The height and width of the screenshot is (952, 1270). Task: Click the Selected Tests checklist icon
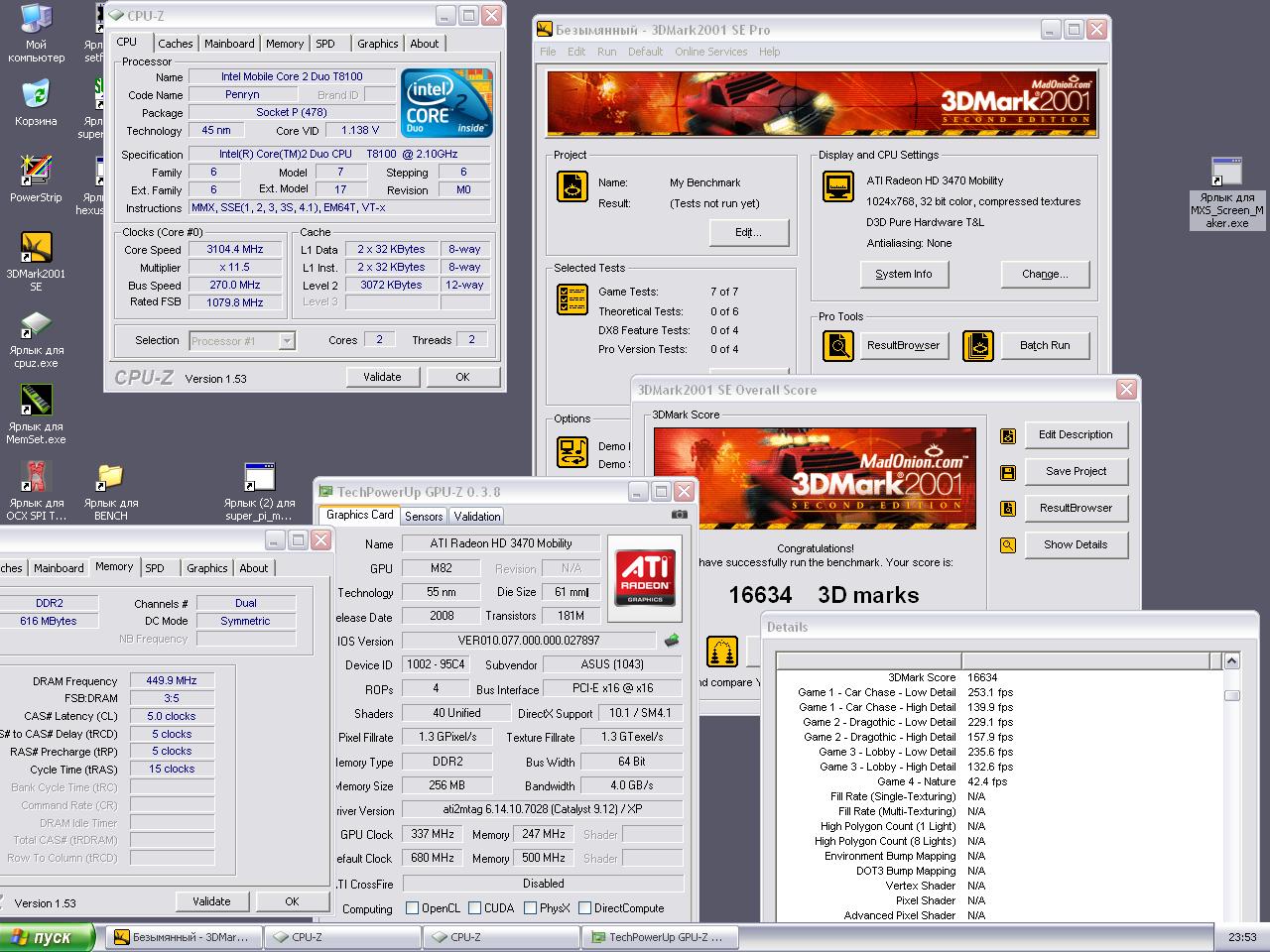click(572, 298)
